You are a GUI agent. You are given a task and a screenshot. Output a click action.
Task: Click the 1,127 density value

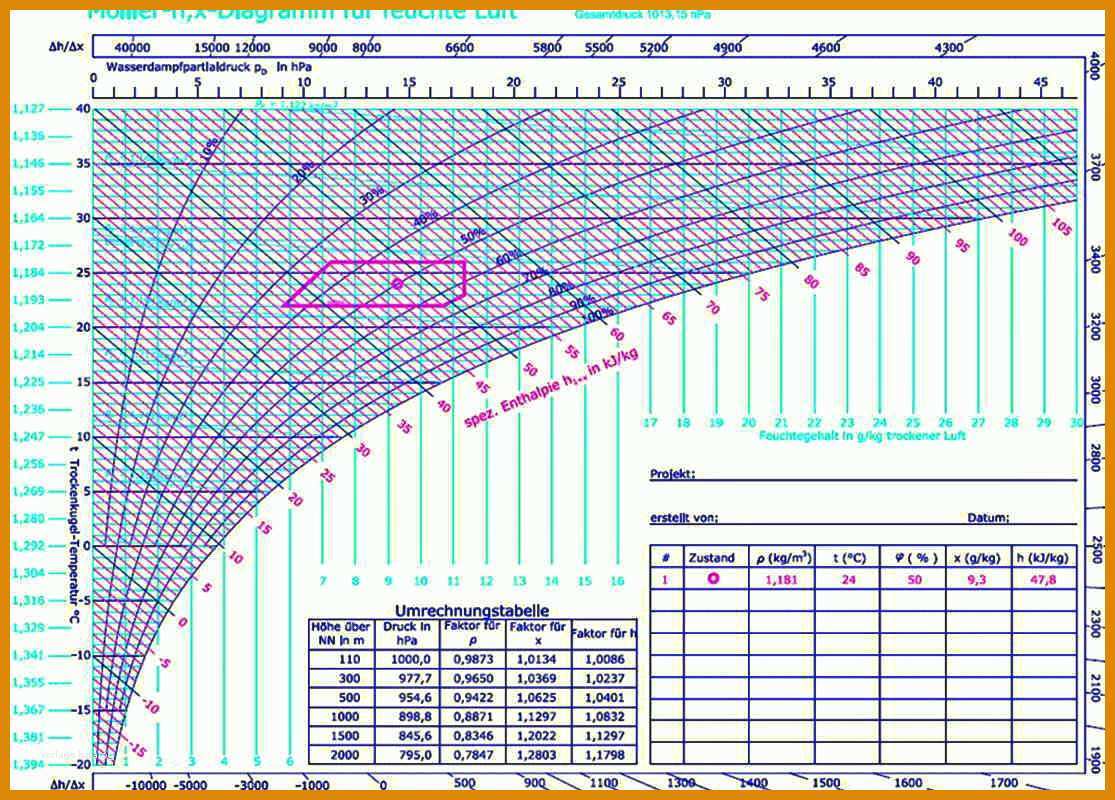(x=28, y=108)
